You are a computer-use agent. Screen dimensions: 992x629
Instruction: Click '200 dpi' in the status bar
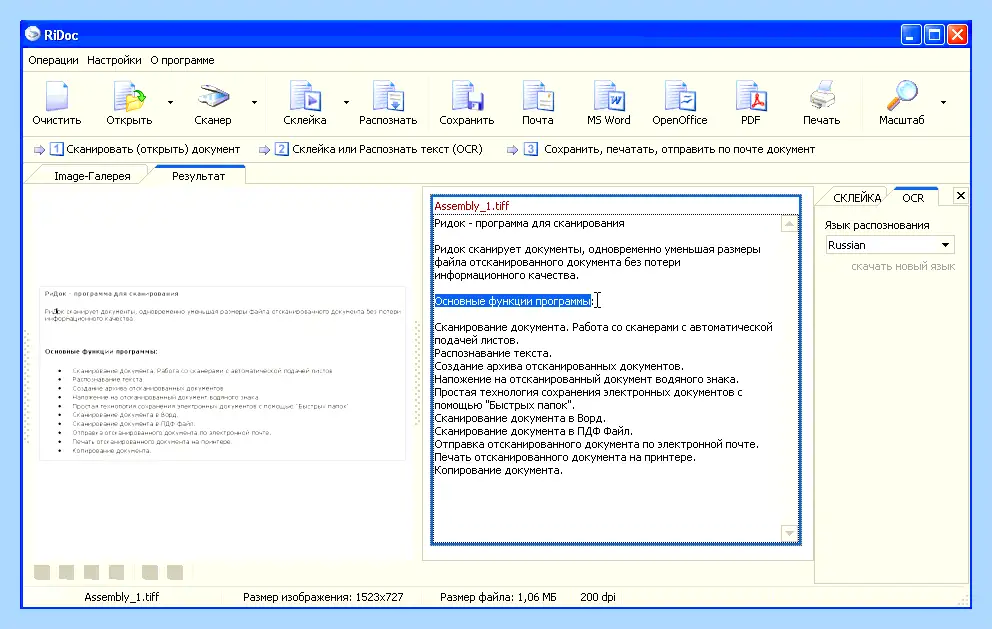[x=598, y=597]
